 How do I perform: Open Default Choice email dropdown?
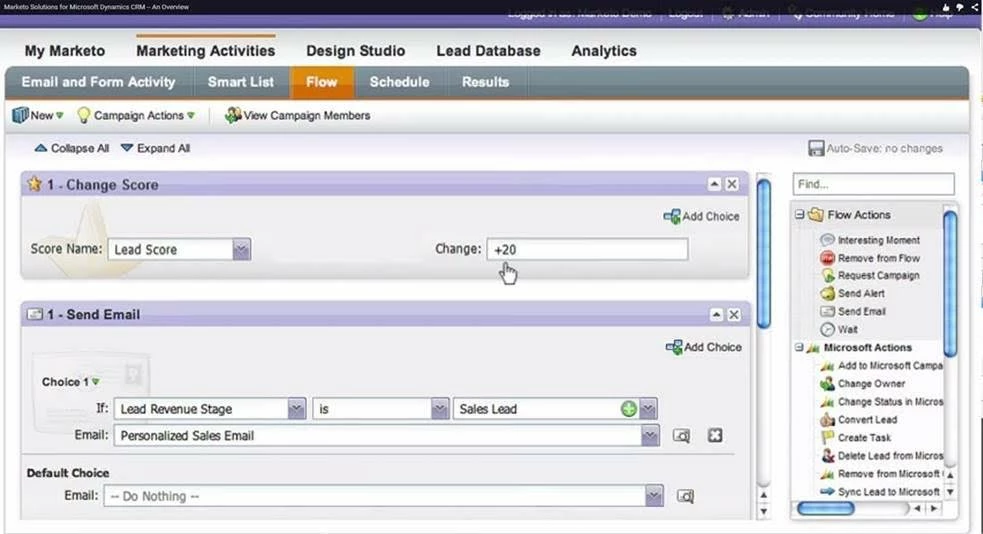pos(654,496)
